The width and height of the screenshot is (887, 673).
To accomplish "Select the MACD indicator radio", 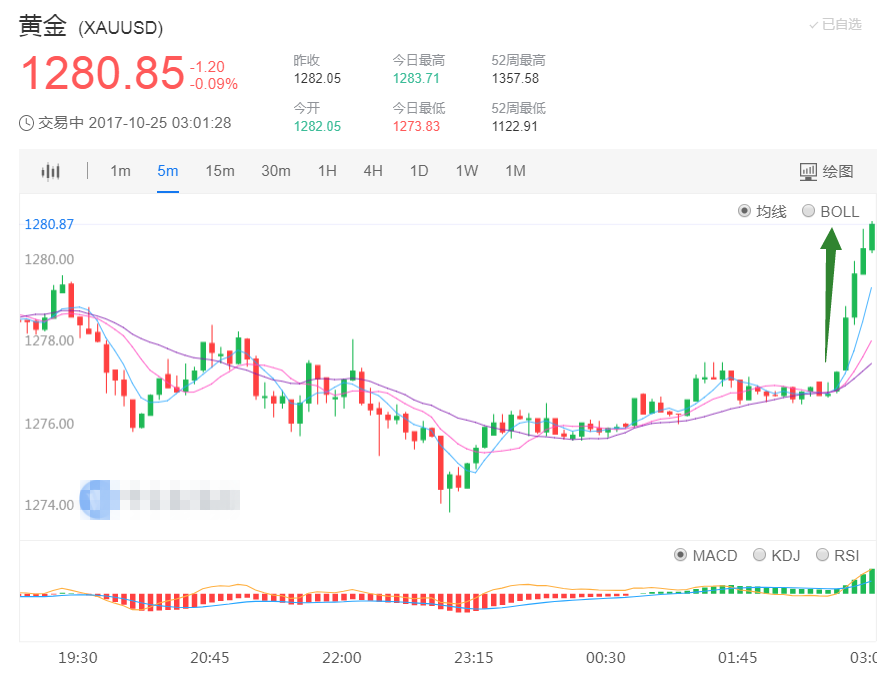I will (x=681, y=555).
